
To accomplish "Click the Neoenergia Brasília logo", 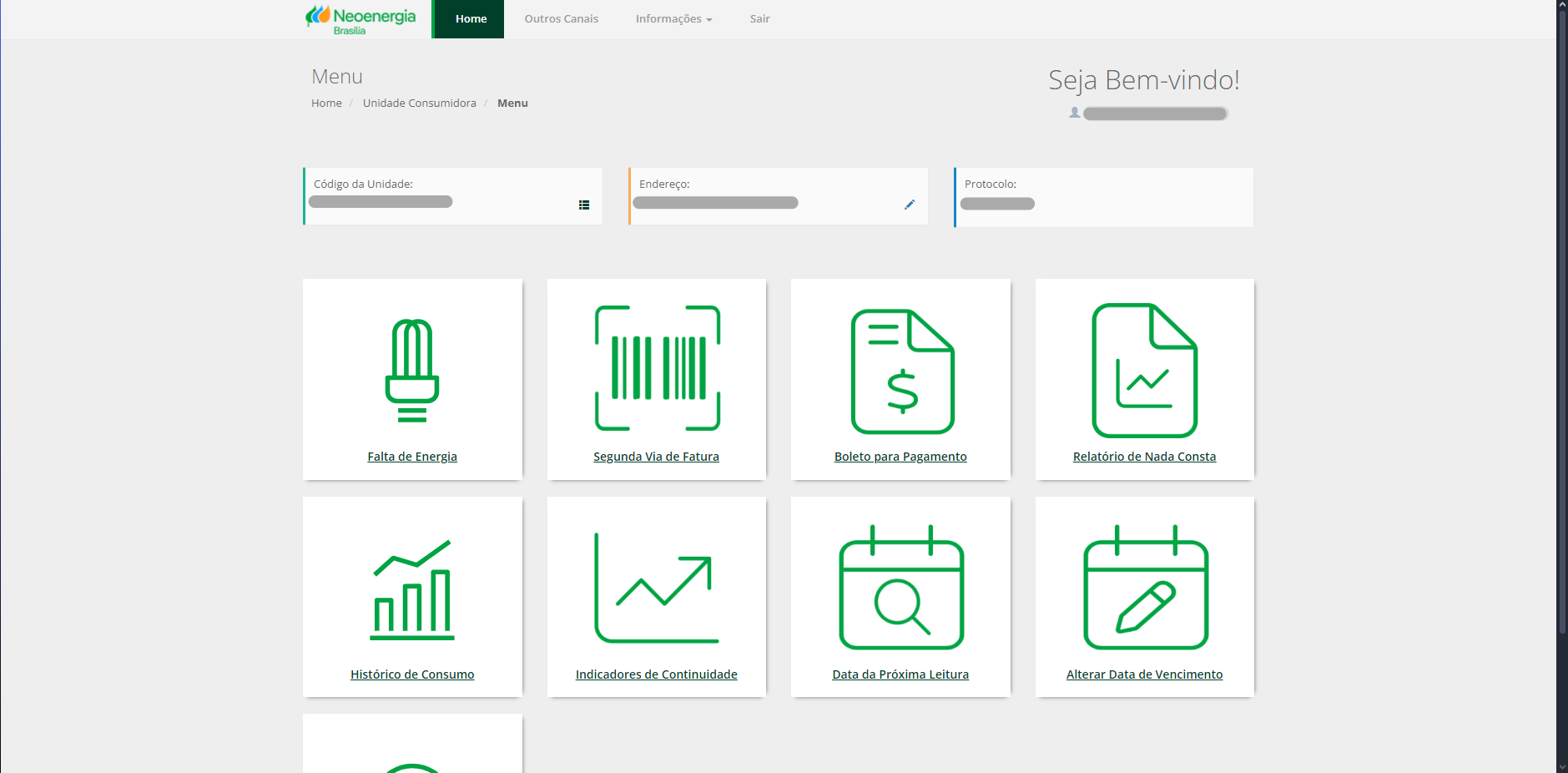I will pos(360,20).
